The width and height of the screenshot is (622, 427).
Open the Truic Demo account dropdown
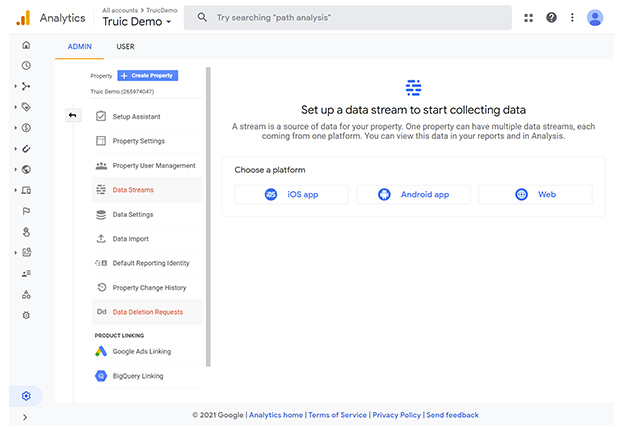137,21
